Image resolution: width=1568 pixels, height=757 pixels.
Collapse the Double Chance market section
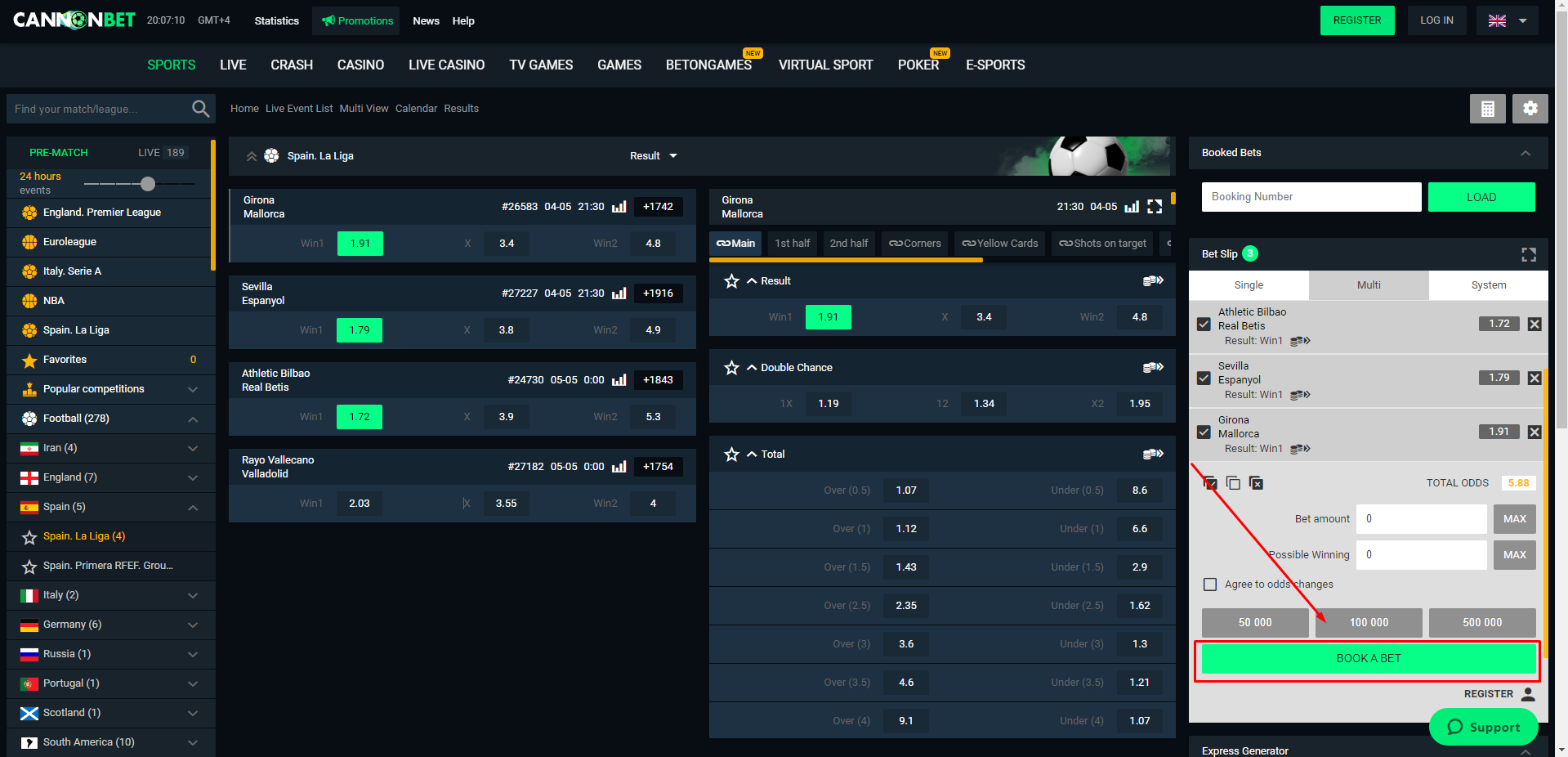point(752,367)
